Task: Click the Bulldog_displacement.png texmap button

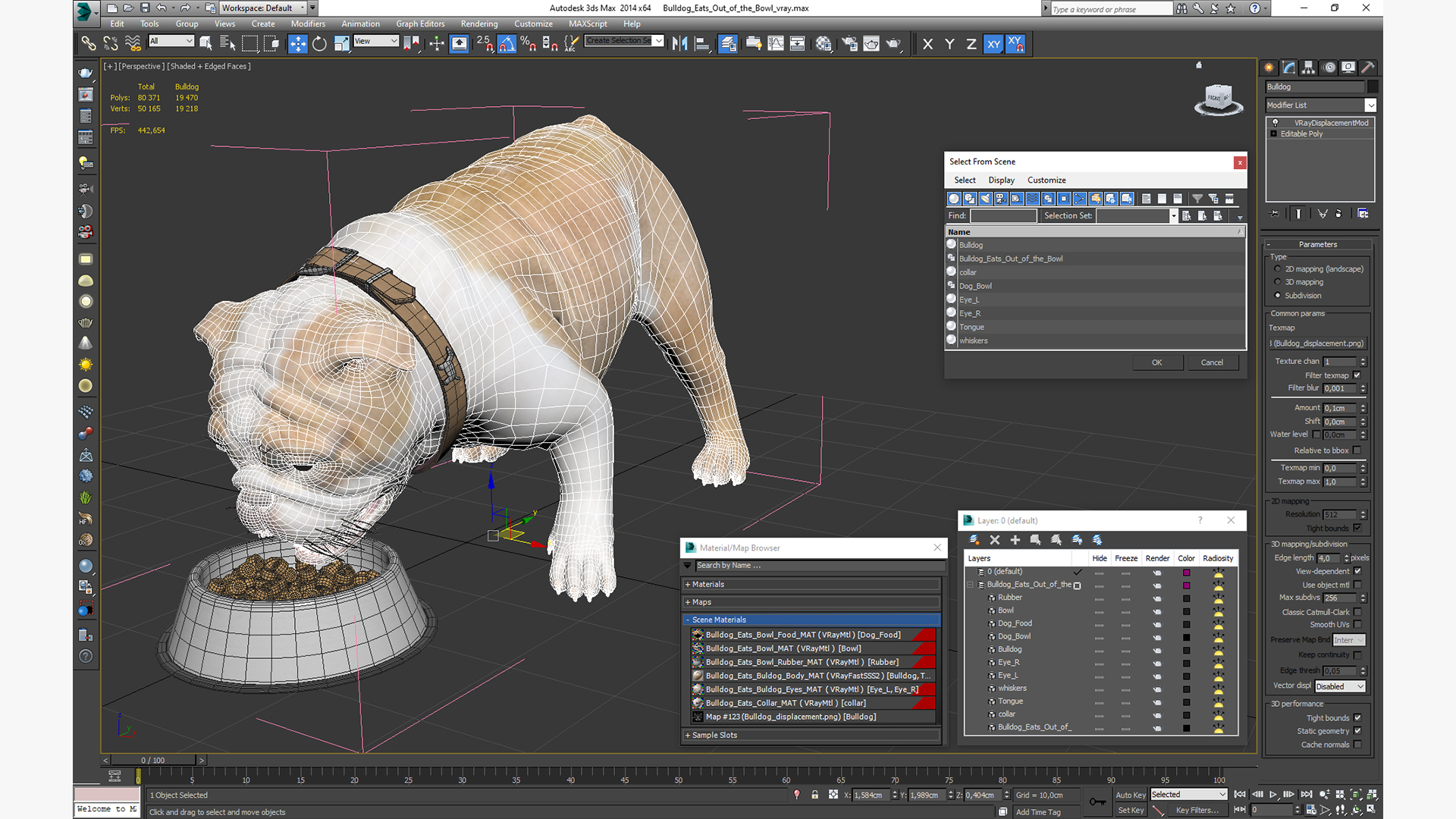Action: pos(1318,344)
